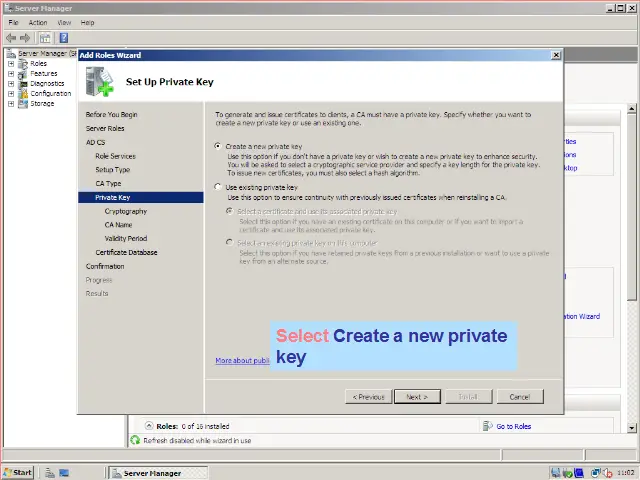Click the Roles label in the tree

click(38, 64)
